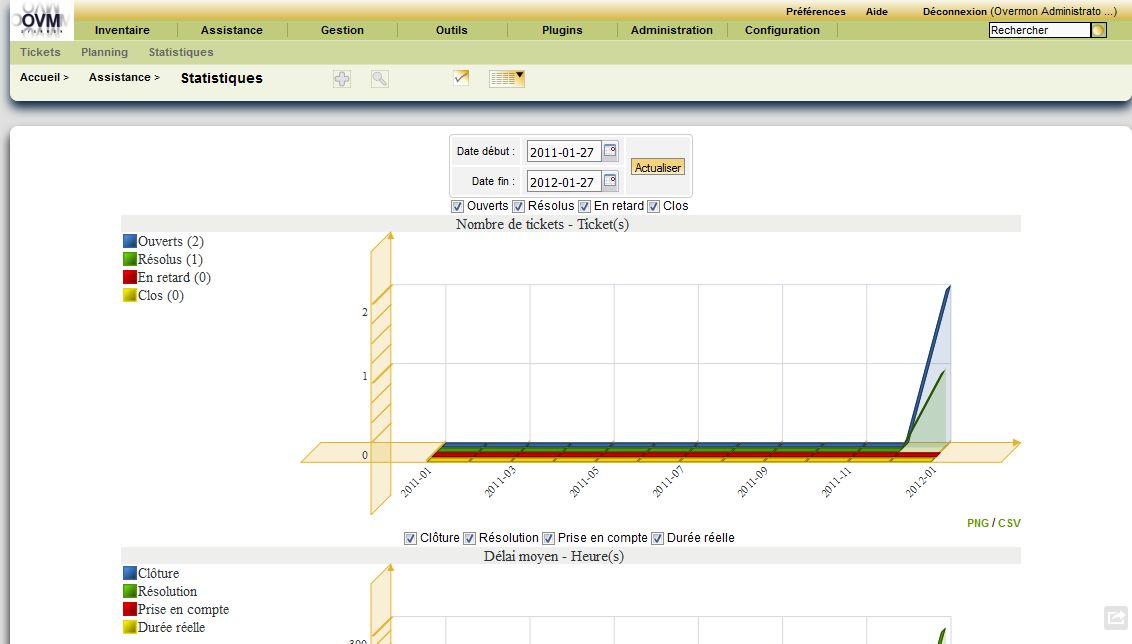
Task: Toggle the En retard checkbox
Action: (585, 206)
